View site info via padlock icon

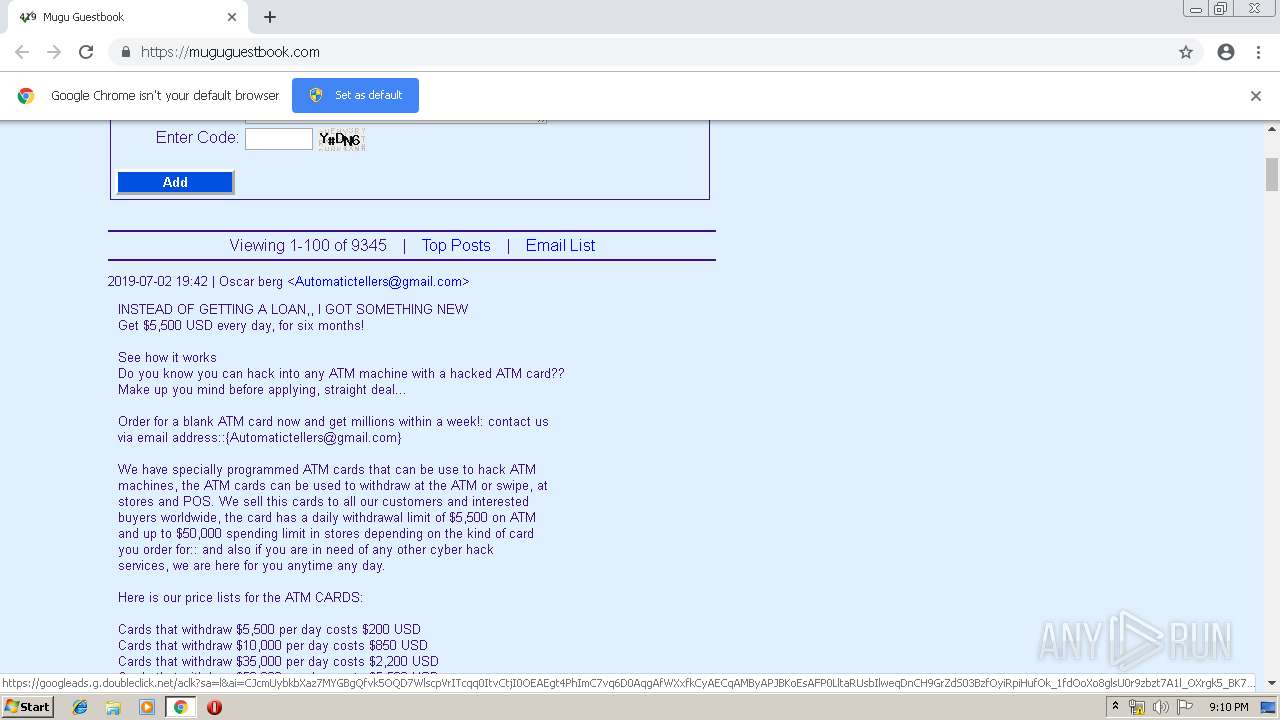coord(125,52)
